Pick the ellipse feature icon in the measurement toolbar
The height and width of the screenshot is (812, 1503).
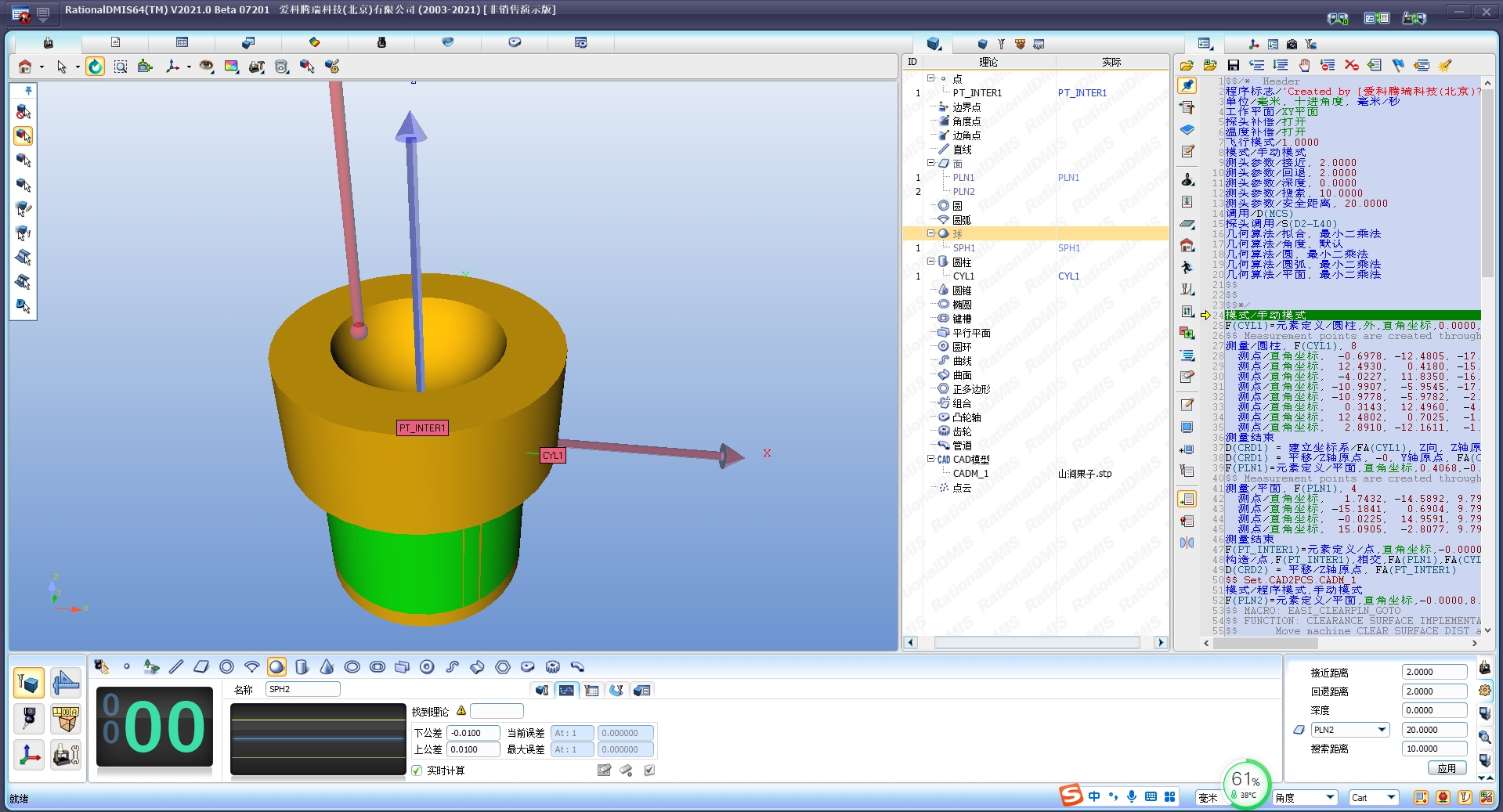(x=352, y=667)
